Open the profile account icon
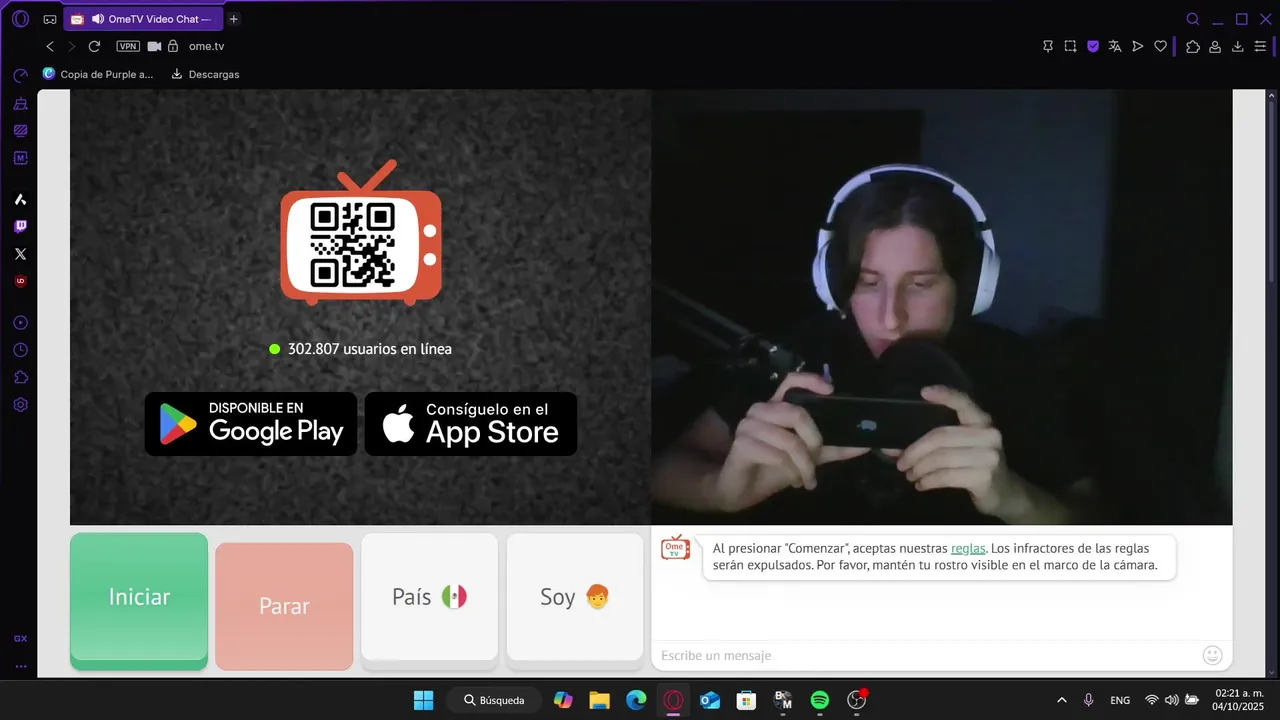 point(1215,46)
